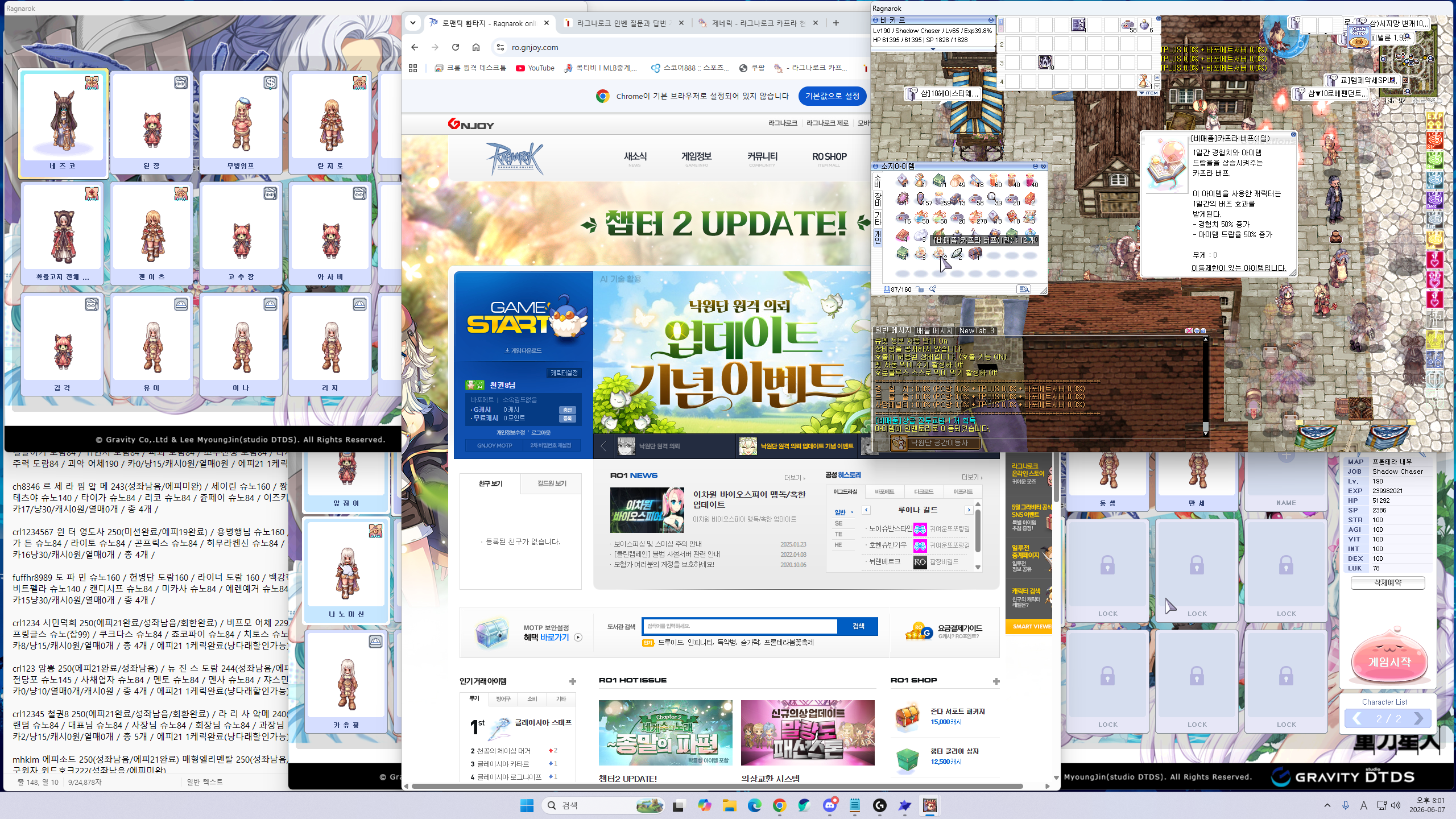Switch to the 제네릭 Chrome tab
1456x819 pixels.
(758, 23)
